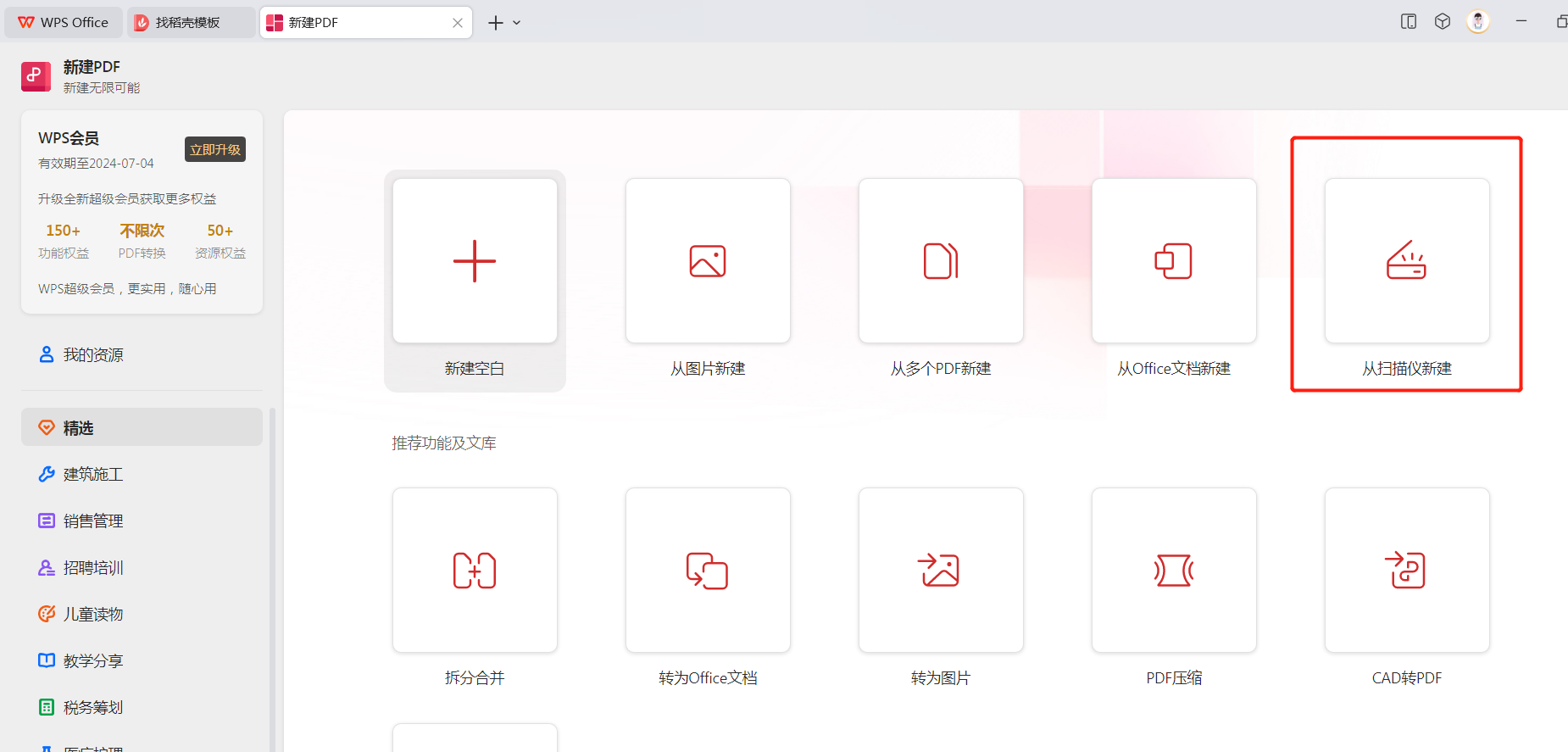Click the new tab plus button
1568x752 pixels.
(x=496, y=23)
